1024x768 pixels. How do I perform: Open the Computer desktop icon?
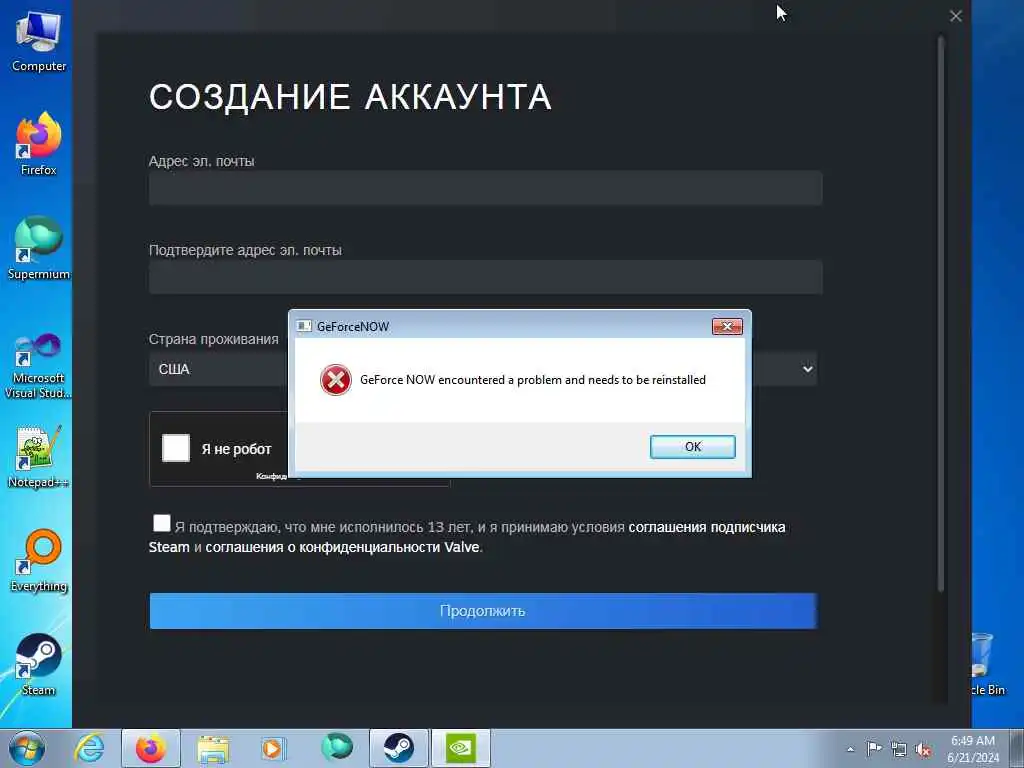(39, 40)
